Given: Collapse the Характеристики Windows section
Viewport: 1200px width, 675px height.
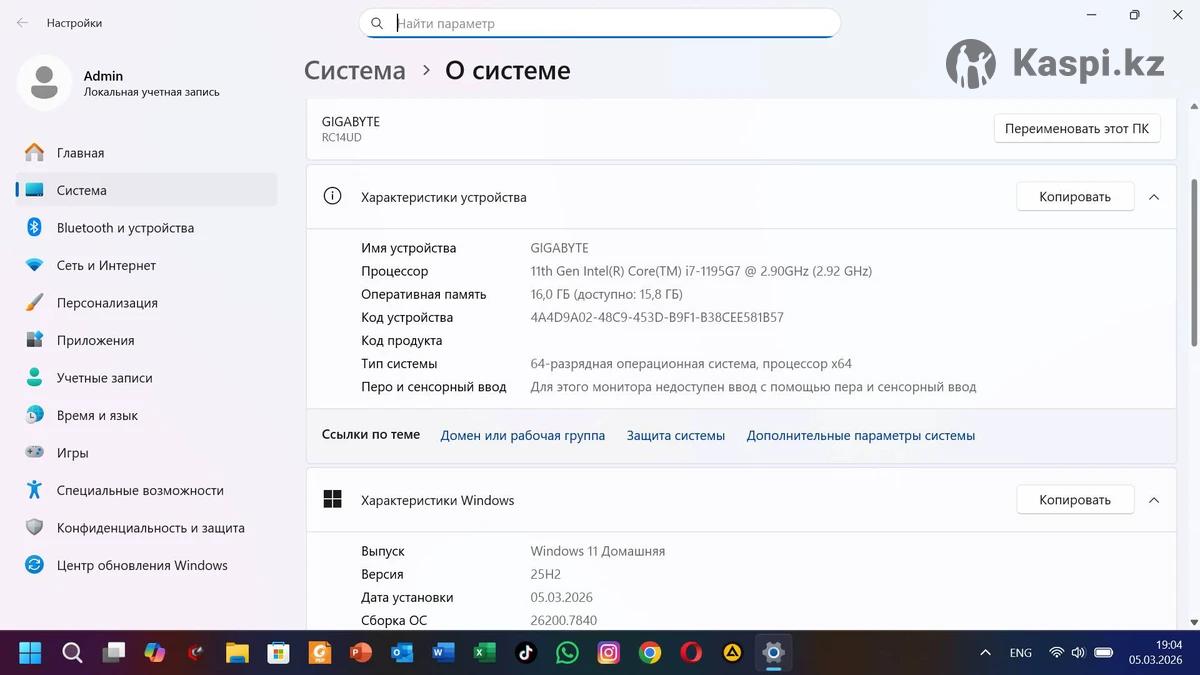Looking at the screenshot, I should (x=1154, y=500).
